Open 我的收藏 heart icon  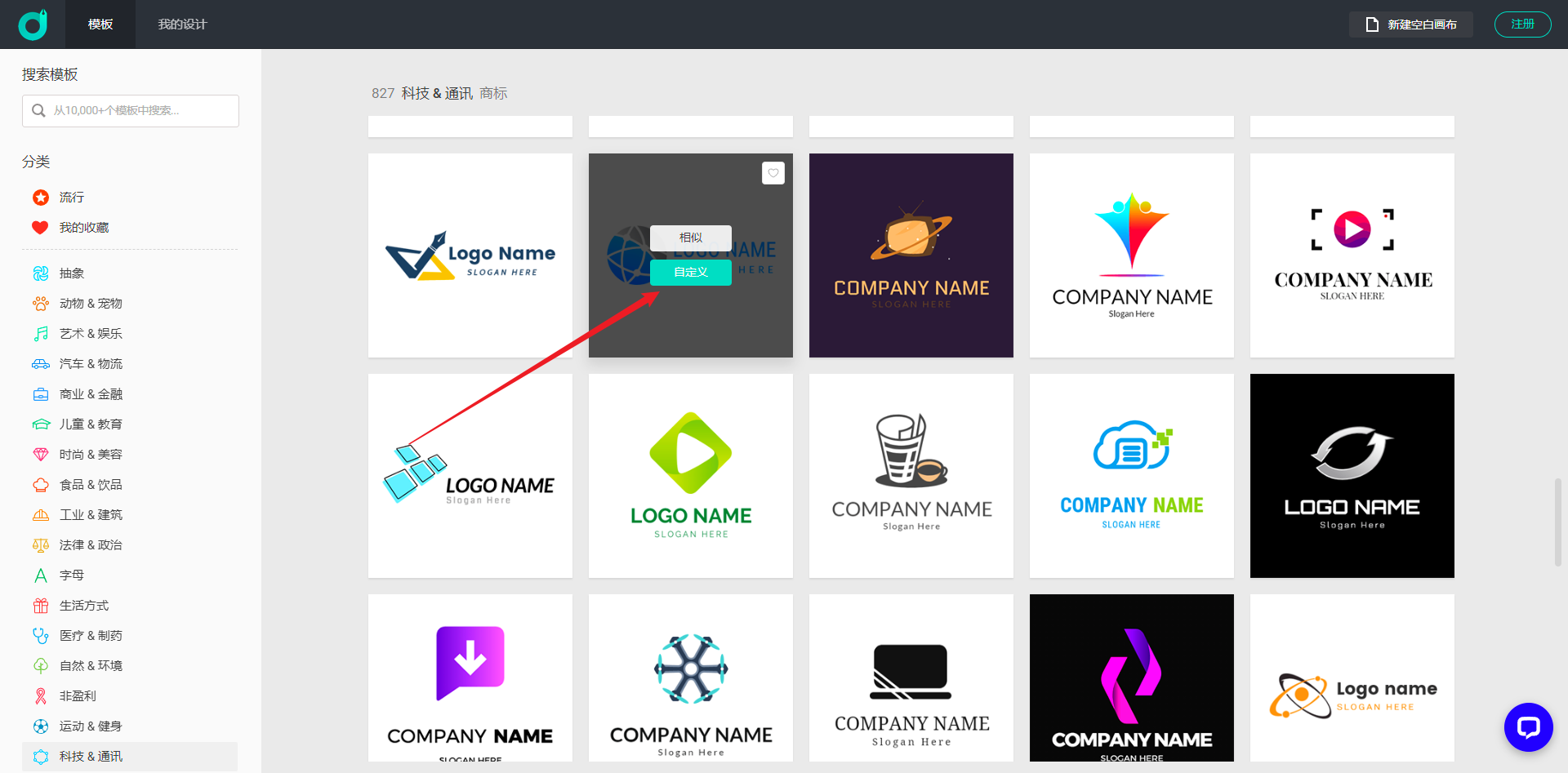click(40, 228)
